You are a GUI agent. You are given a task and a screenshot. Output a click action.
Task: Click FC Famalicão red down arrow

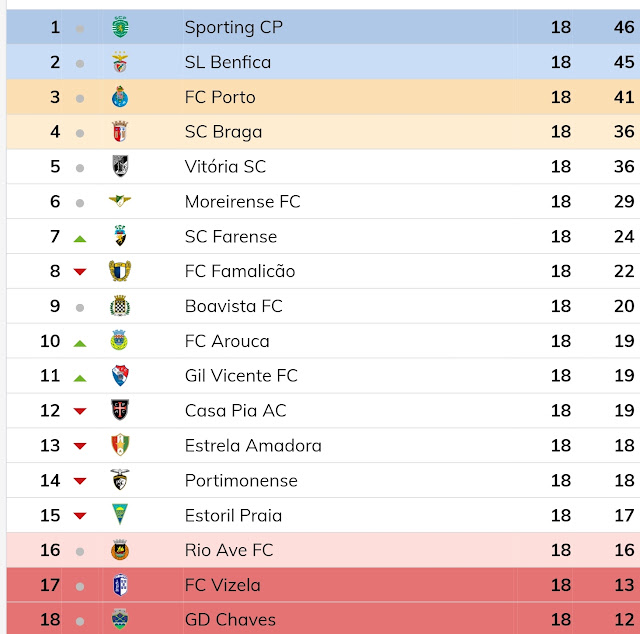(80, 272)
